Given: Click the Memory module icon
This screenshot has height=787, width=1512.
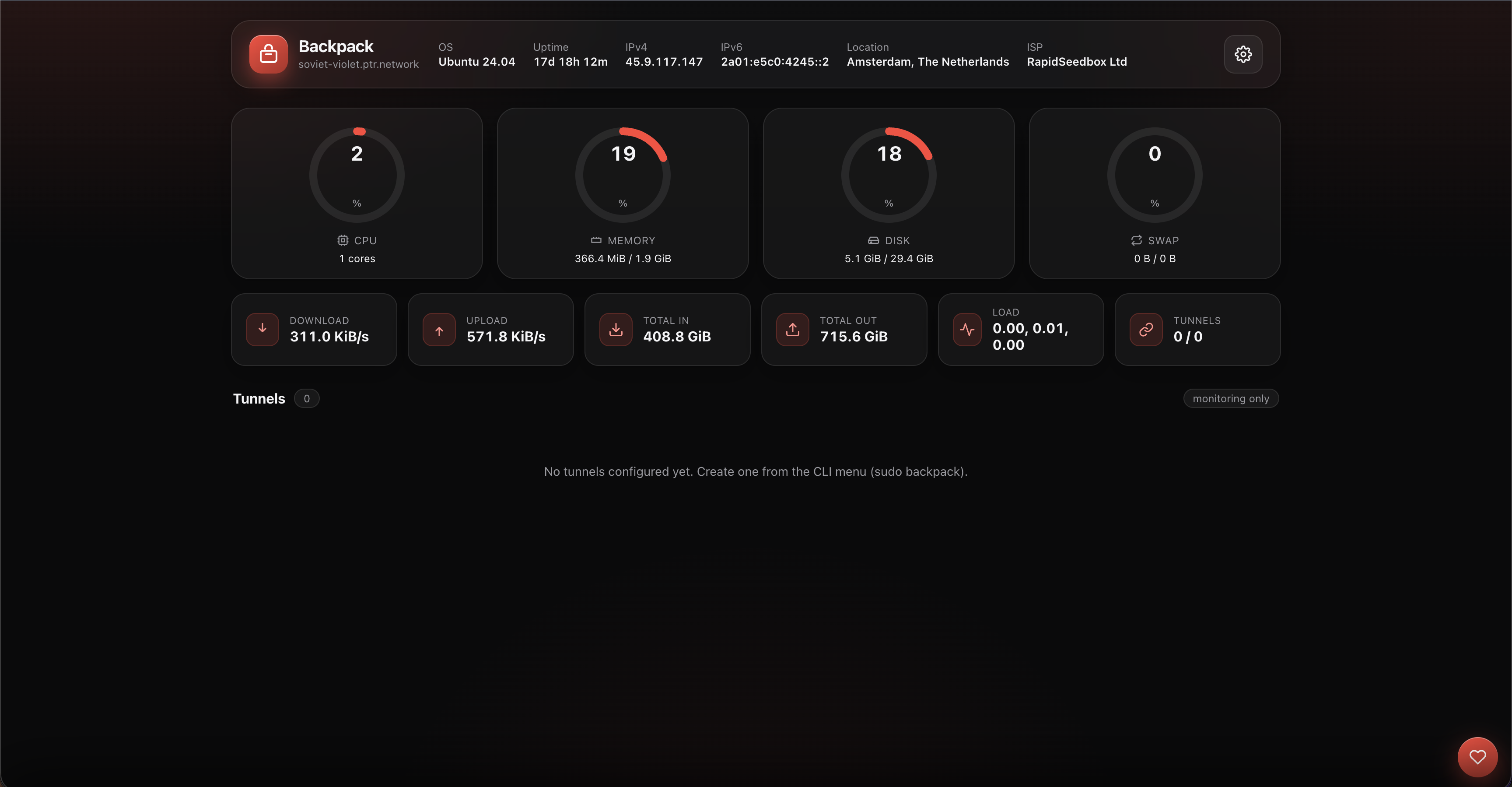Looking at the screenshot, I should click(596, 240).
